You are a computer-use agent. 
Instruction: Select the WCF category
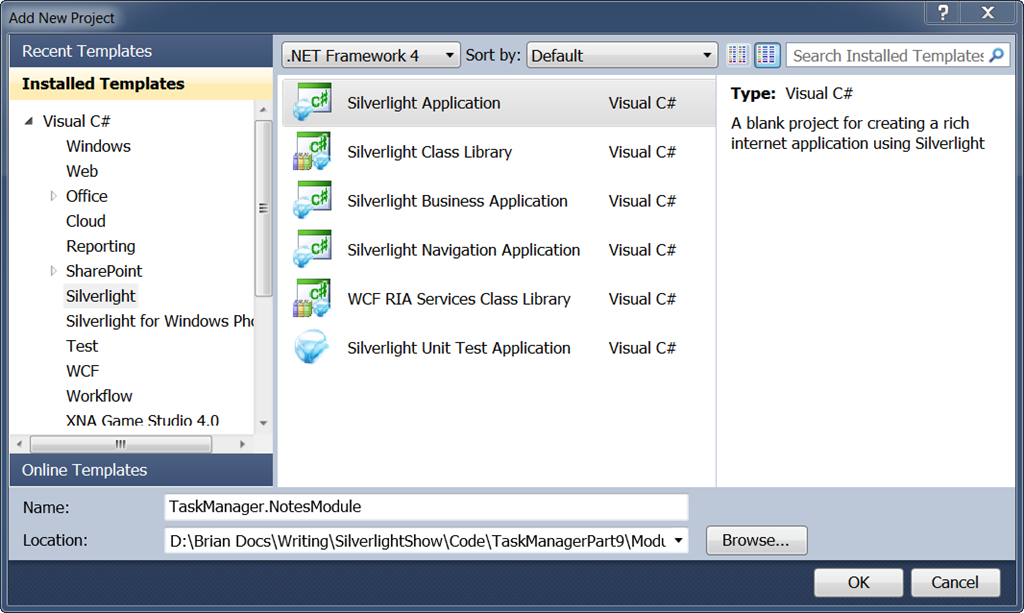tap(83, 371)
